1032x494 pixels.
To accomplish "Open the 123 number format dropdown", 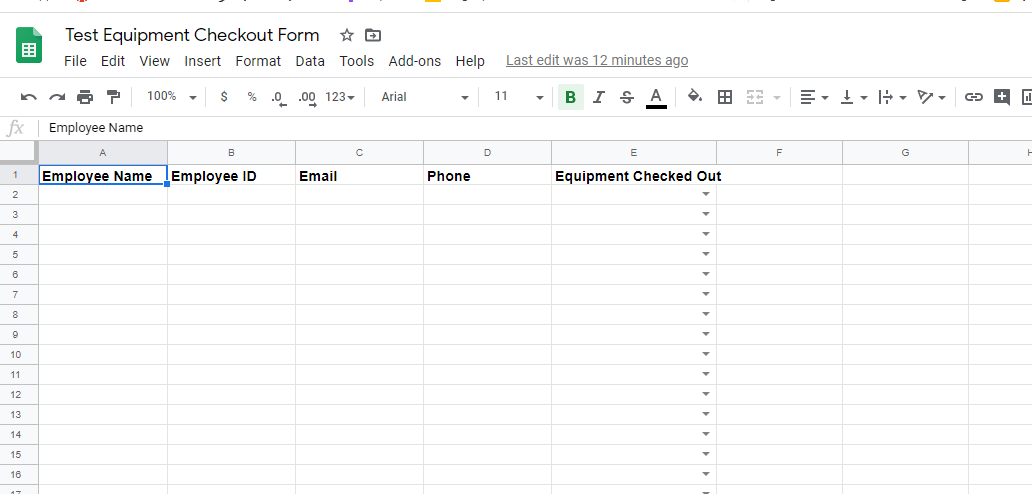I will 340,97.
